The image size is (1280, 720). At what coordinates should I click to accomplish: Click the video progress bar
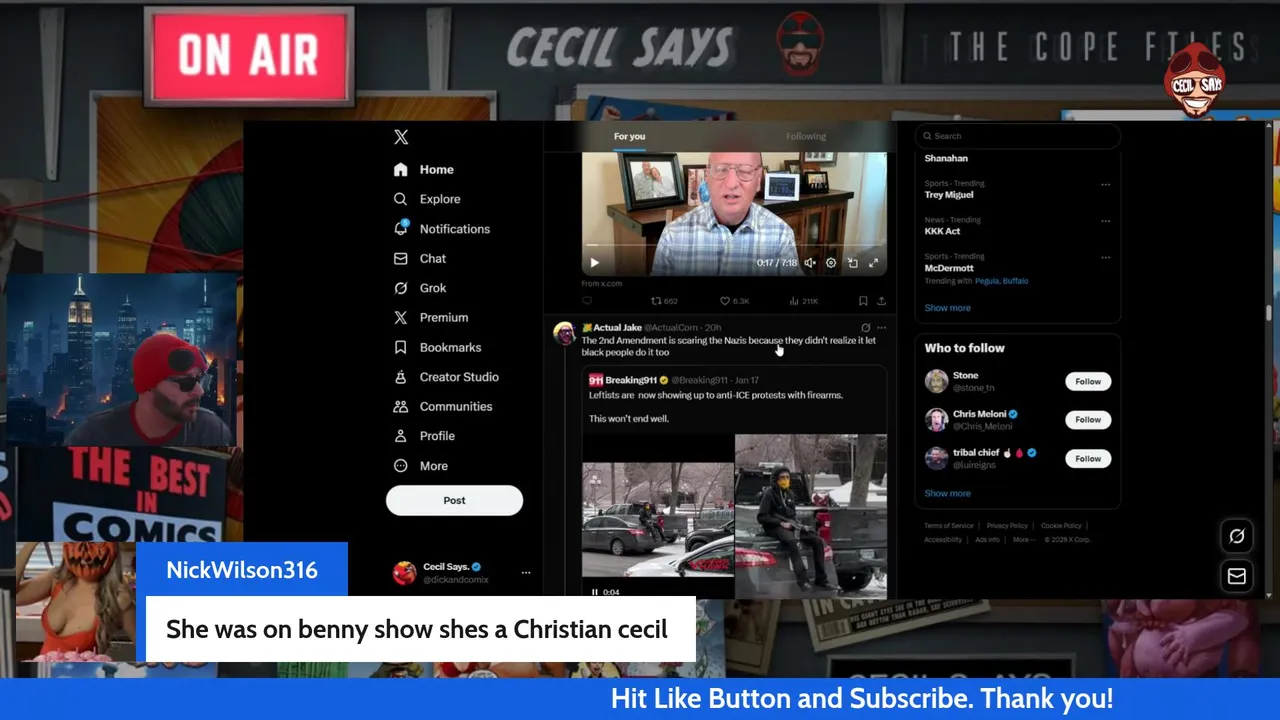pyautogui.click(x=734, y=245)
